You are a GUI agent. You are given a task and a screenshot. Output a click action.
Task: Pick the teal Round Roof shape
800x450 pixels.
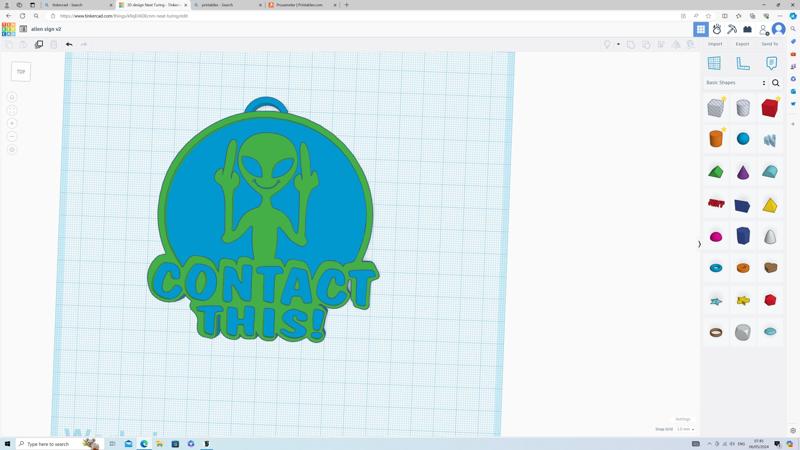click(x=770, y=172)
